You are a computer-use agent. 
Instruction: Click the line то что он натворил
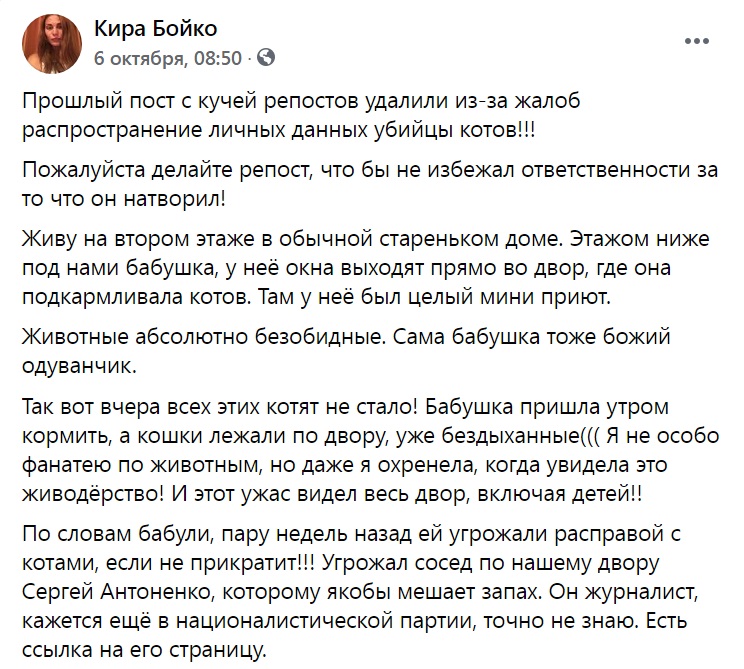tap(123, 198)
